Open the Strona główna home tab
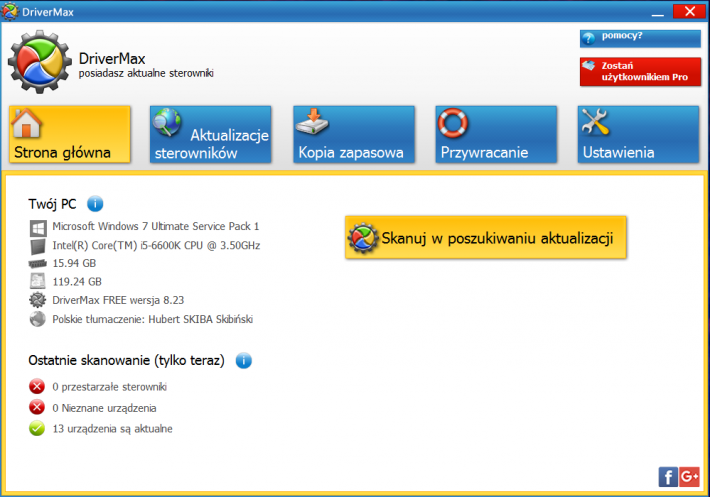This screenshot has width=710, height=497. [70, 134]
